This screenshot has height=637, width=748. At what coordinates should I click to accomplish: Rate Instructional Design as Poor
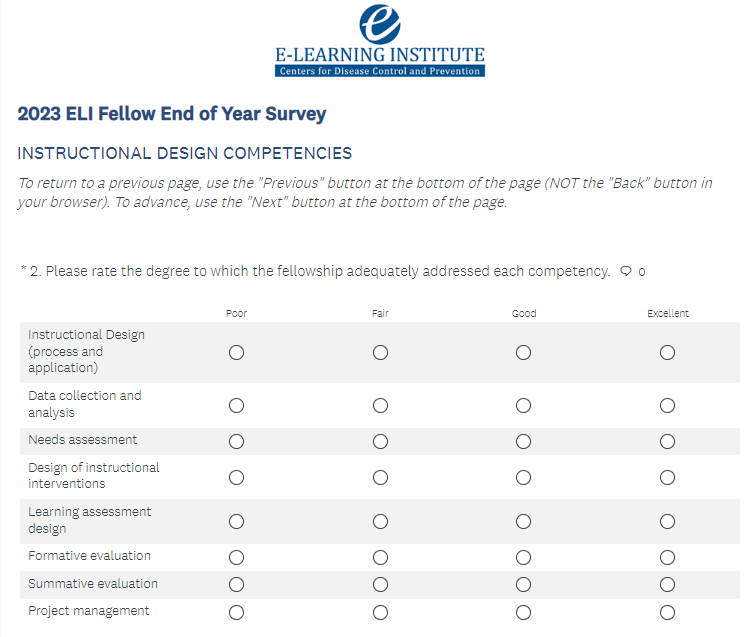(x=237, y=352)
